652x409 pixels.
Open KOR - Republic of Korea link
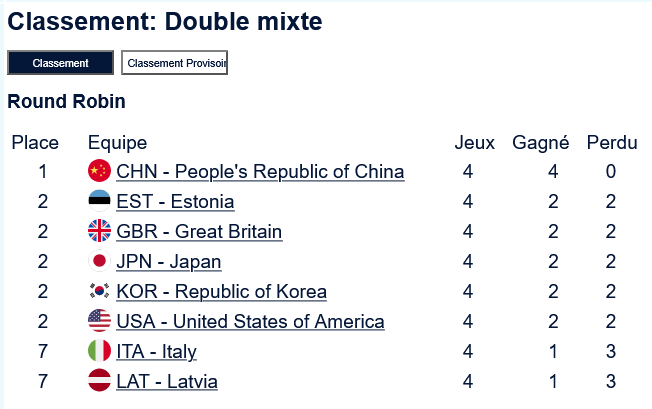[221, 291]
